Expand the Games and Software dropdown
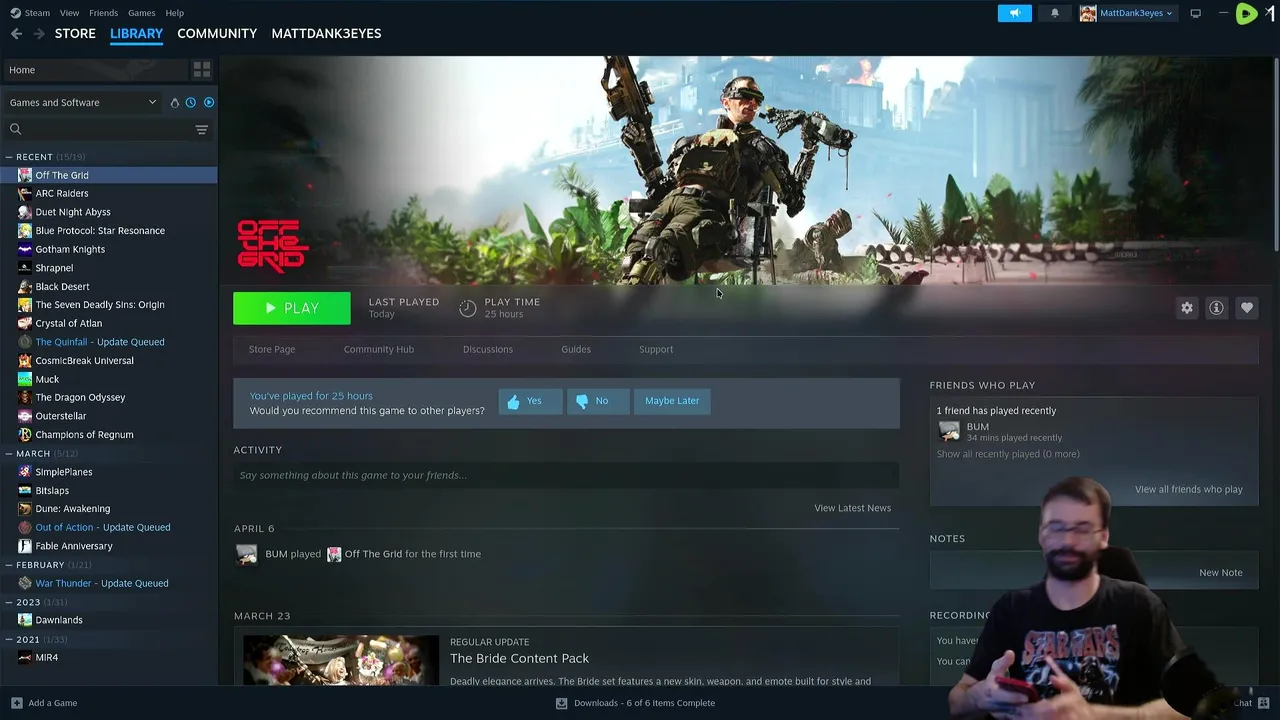The width and height of the screenshot is (1280, 720). pos(83,102)
